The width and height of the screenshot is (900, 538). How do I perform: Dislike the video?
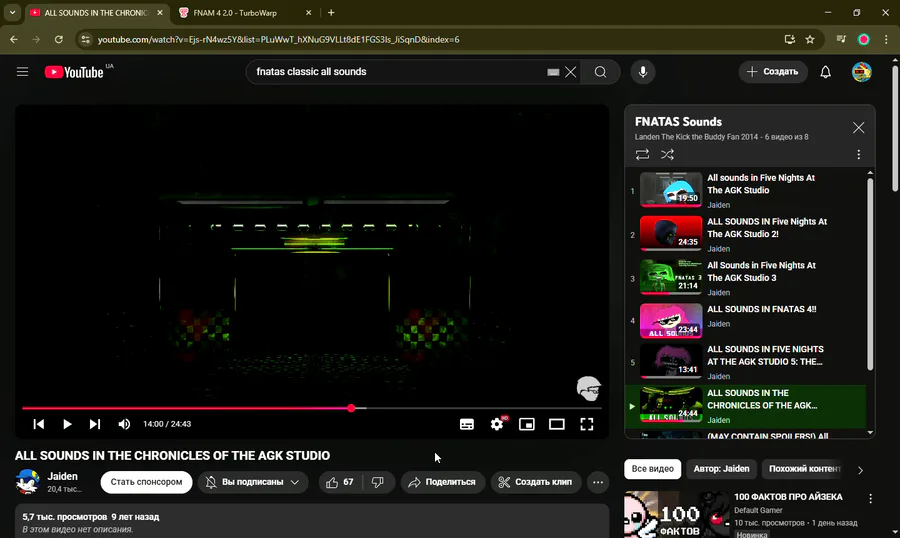(x=378, y=482)
